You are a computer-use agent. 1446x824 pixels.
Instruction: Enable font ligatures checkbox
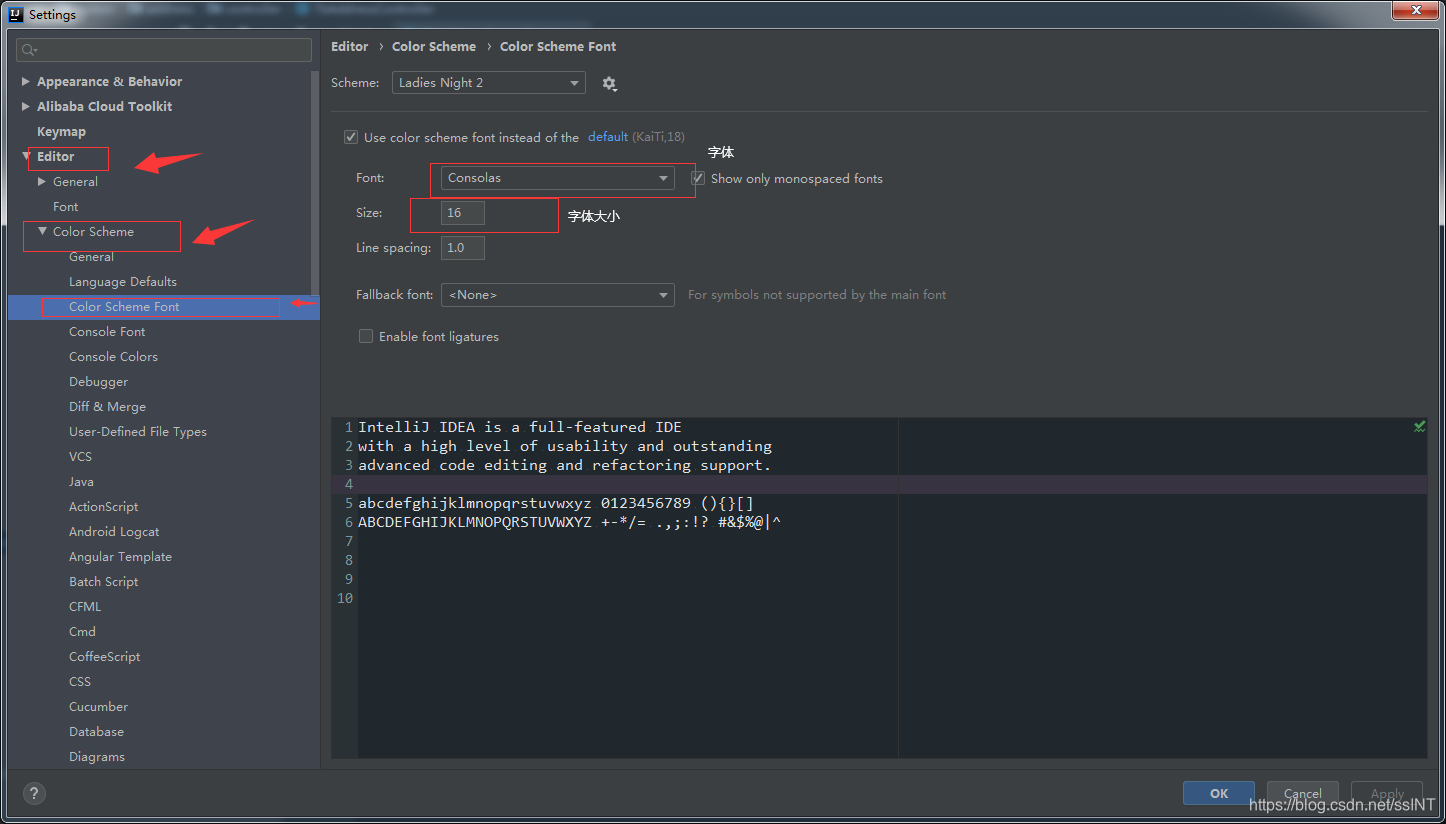tap(366, 336)
